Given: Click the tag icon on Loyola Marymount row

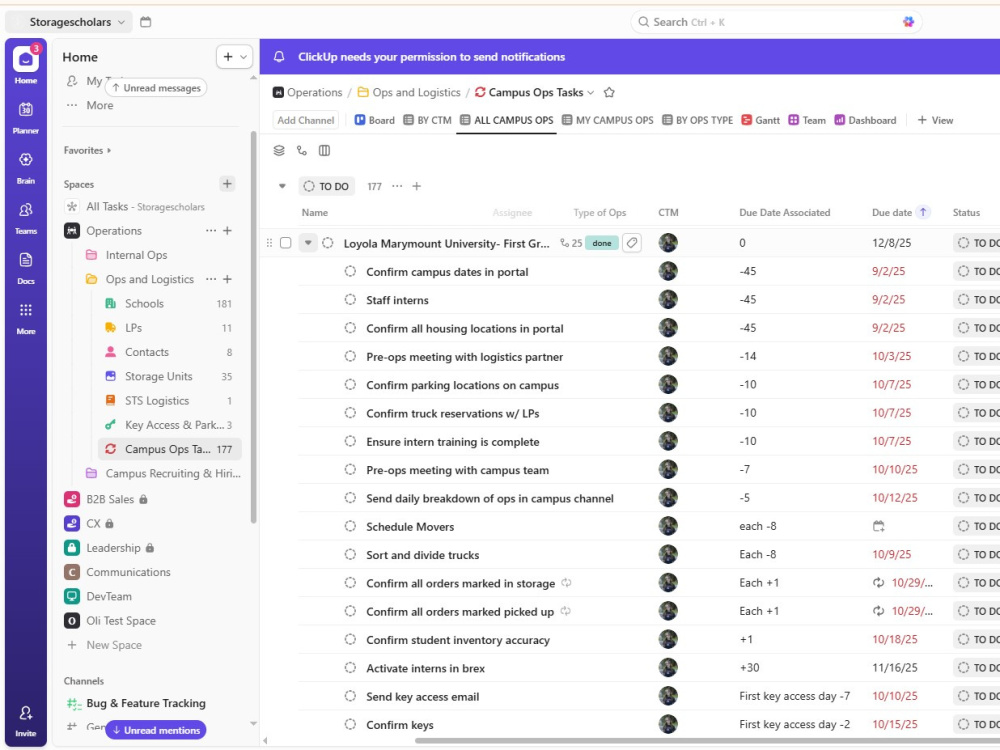Looking at the screenshot, I should [x=631, y=243].
